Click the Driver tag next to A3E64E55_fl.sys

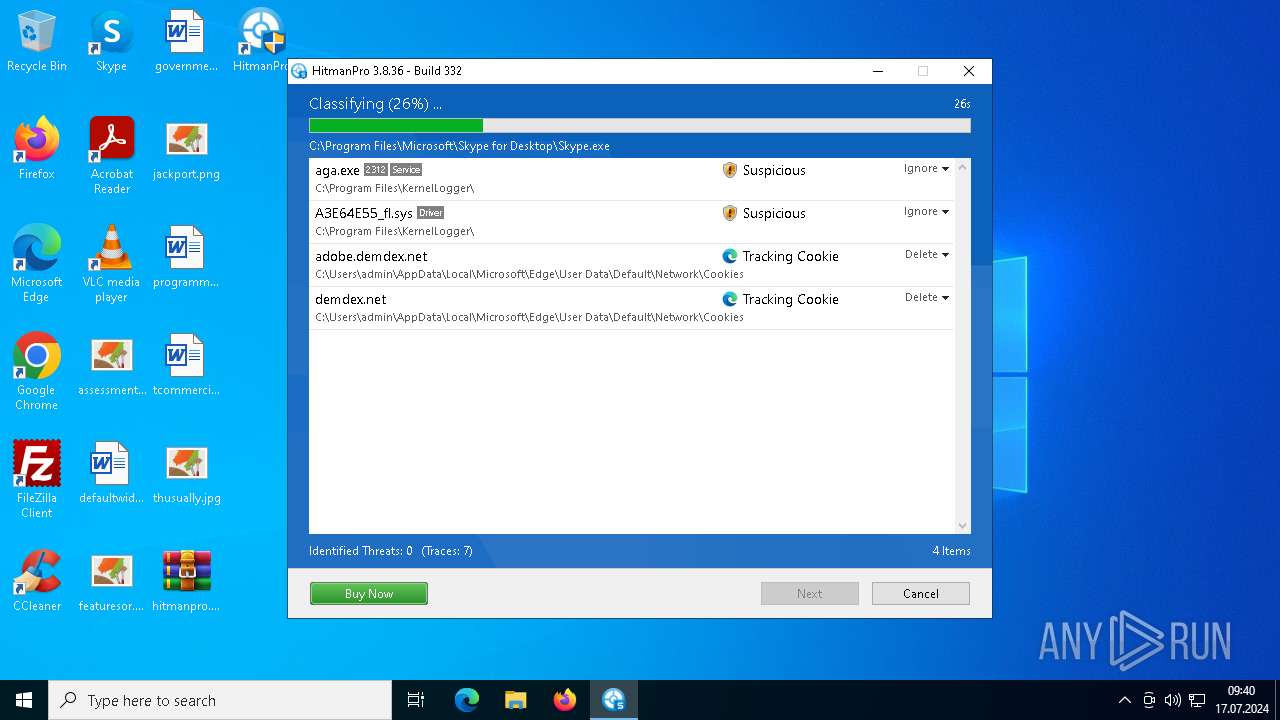click(x=430, y=213)
